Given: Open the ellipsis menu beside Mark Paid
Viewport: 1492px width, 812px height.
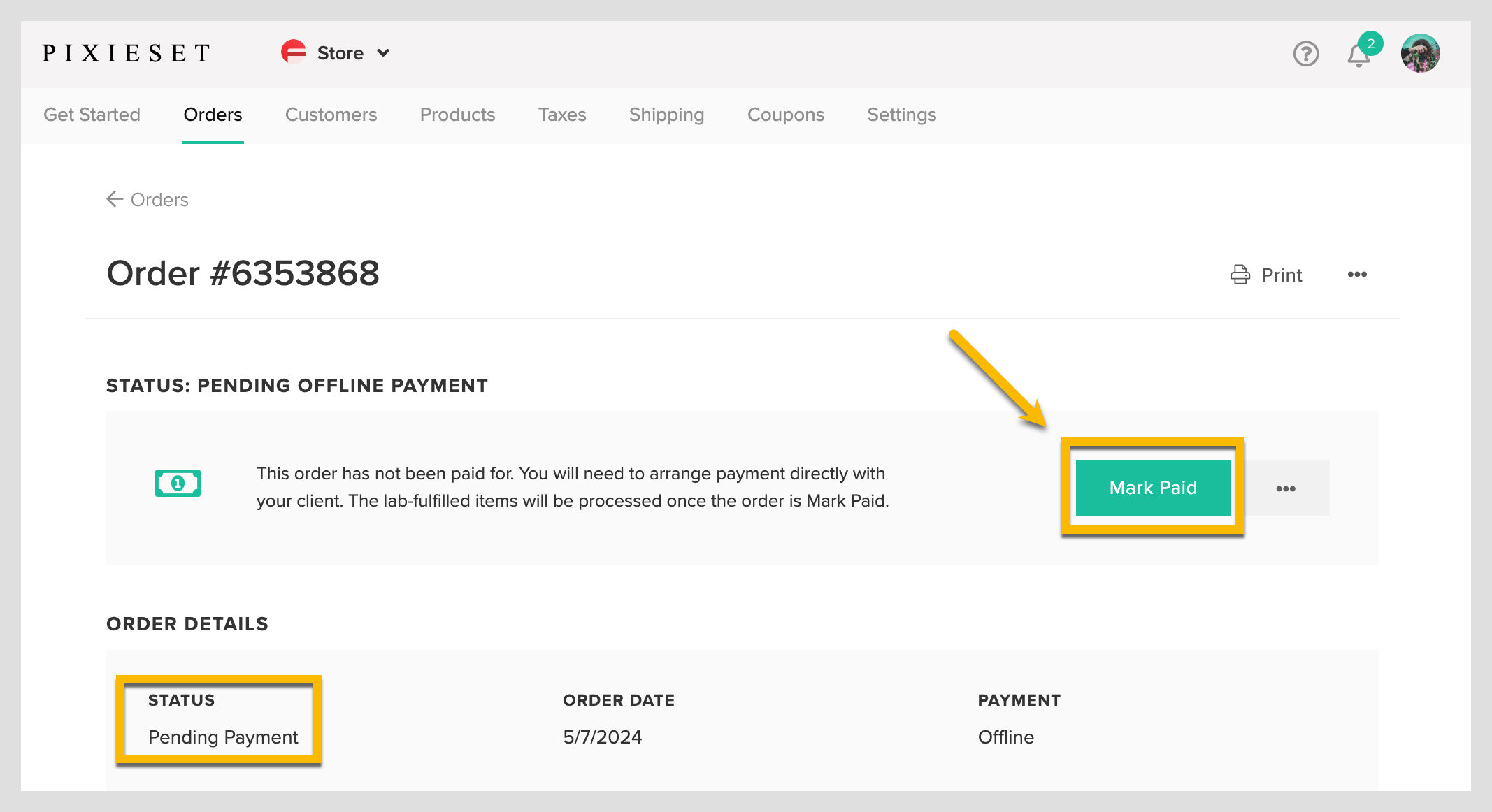Looking at the screenshot, I should click(x=1286, y=488).
